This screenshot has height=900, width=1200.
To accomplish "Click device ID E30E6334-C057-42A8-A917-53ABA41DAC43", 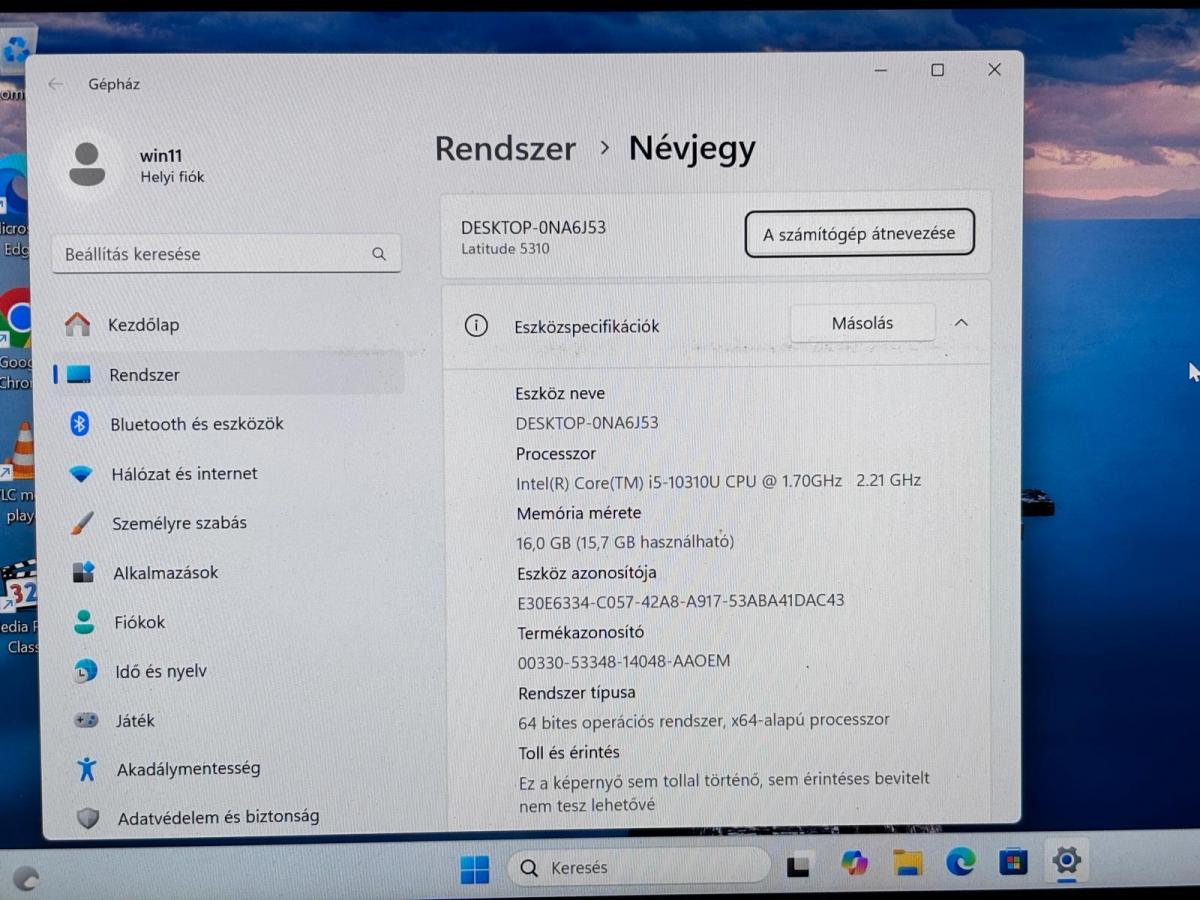I will (x=681, y=601).
